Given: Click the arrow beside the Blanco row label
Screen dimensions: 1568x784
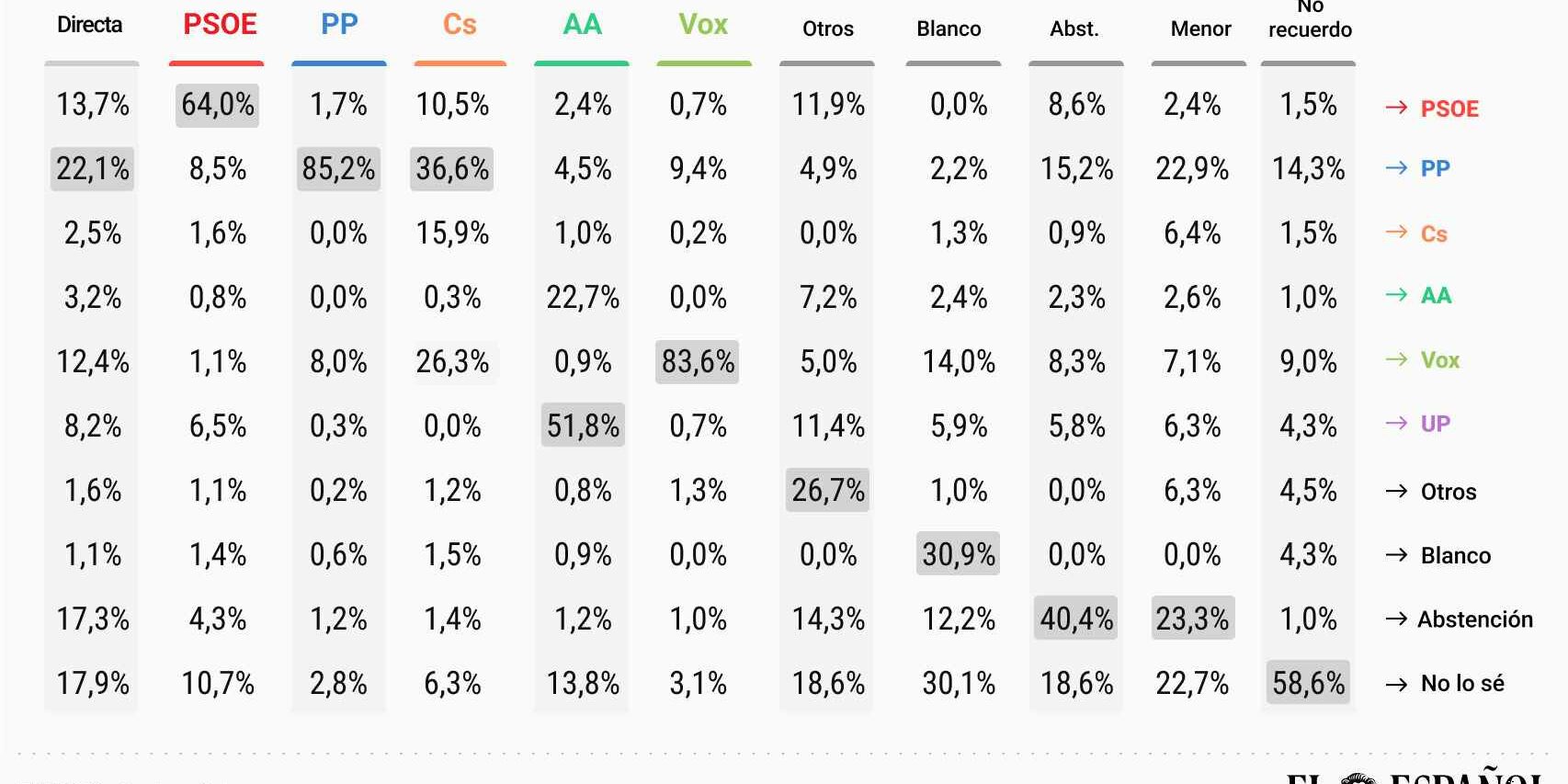Looking at the screenshot, I should [x=1395, y=555].
